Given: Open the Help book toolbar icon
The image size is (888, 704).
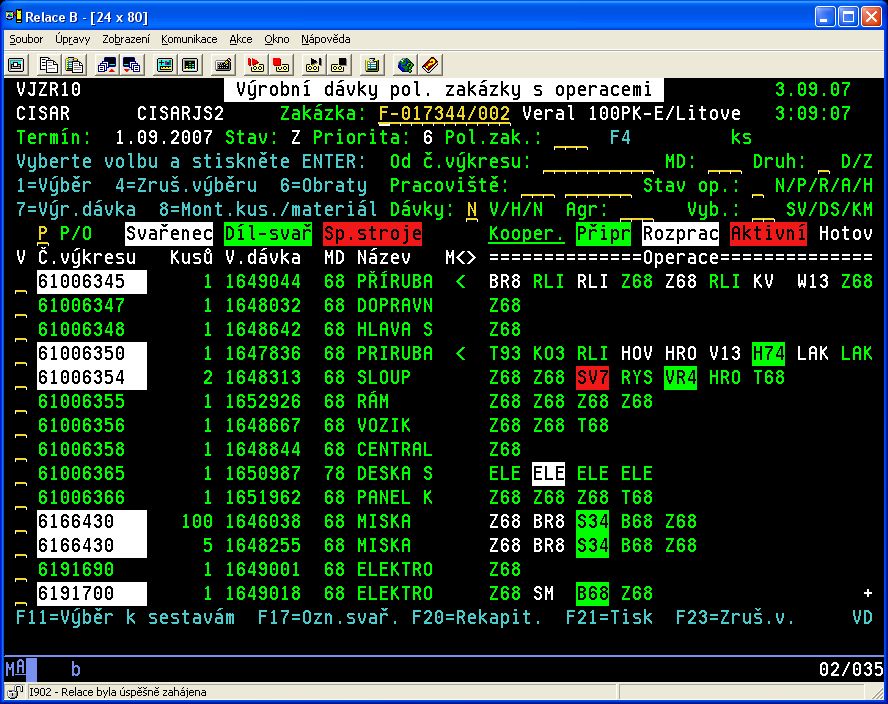Looking at the screenshot, I should (x=430, y=65).
